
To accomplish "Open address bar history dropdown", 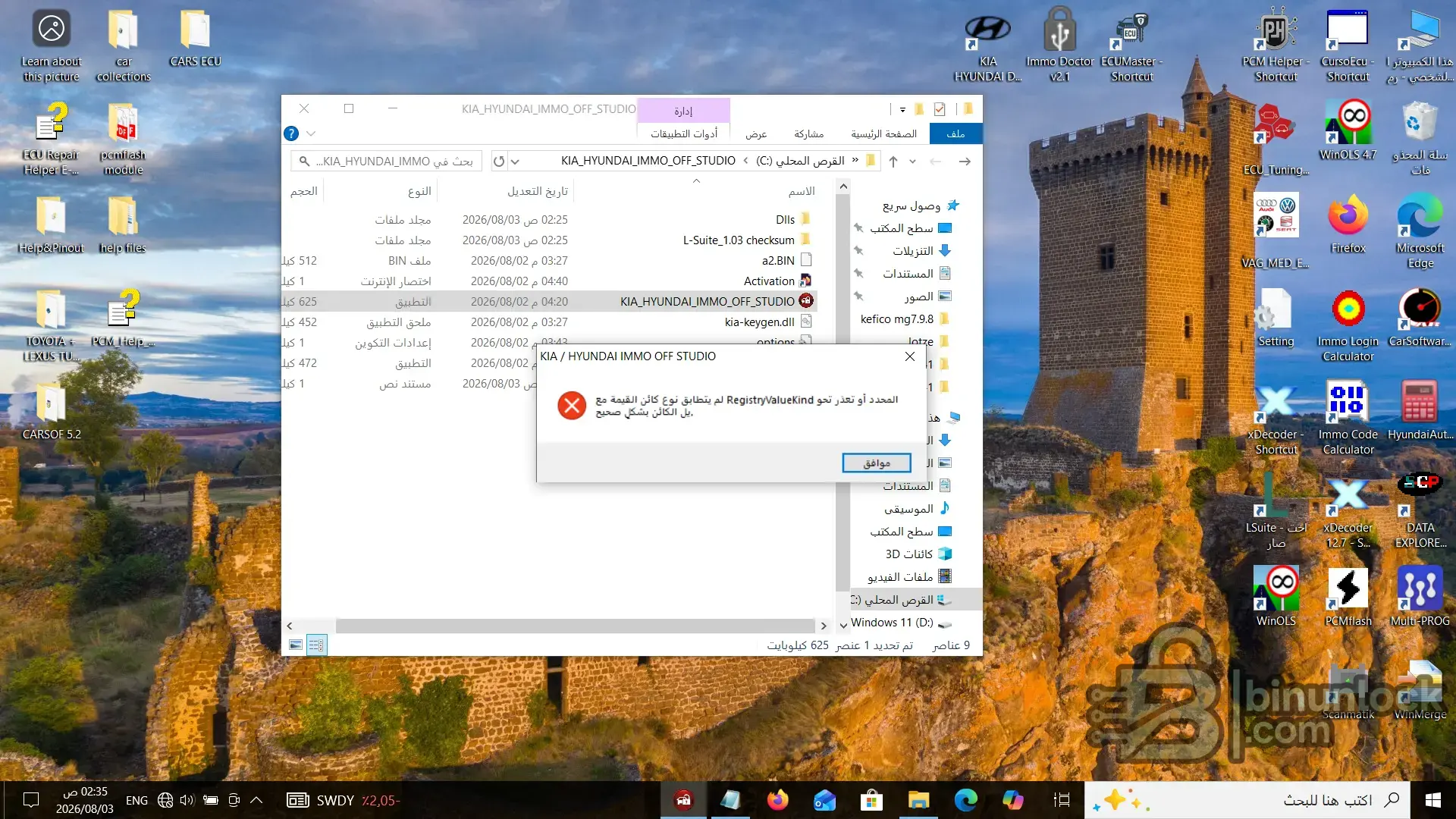I will [x=516, y=161].
